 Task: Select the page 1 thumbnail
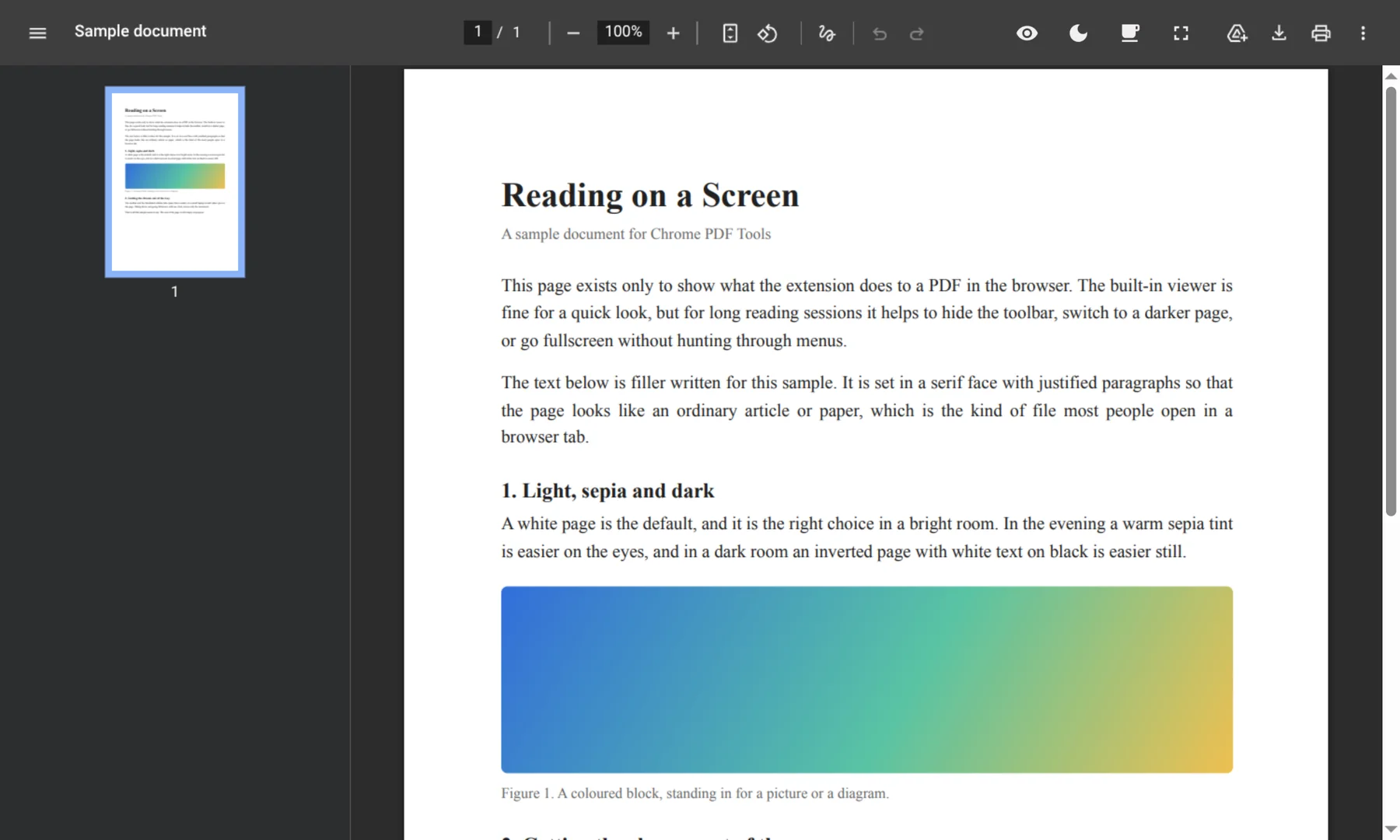pos(175,182)
